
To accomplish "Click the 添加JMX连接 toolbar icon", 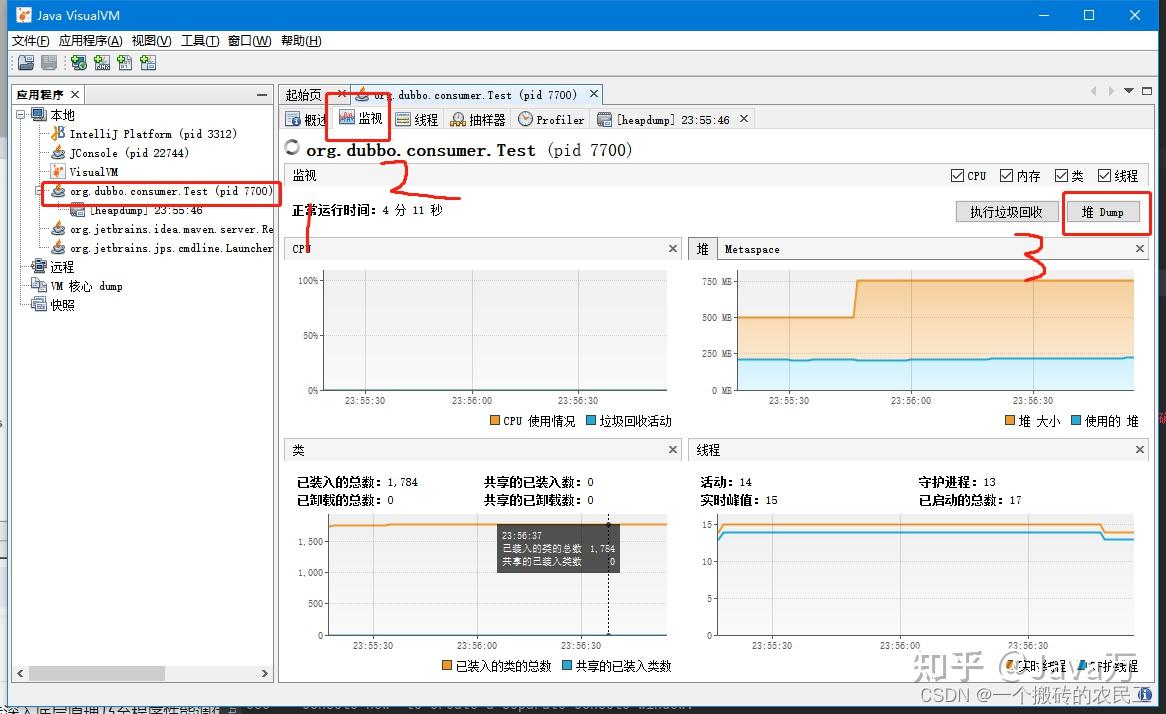I will (x=101, y=63).
